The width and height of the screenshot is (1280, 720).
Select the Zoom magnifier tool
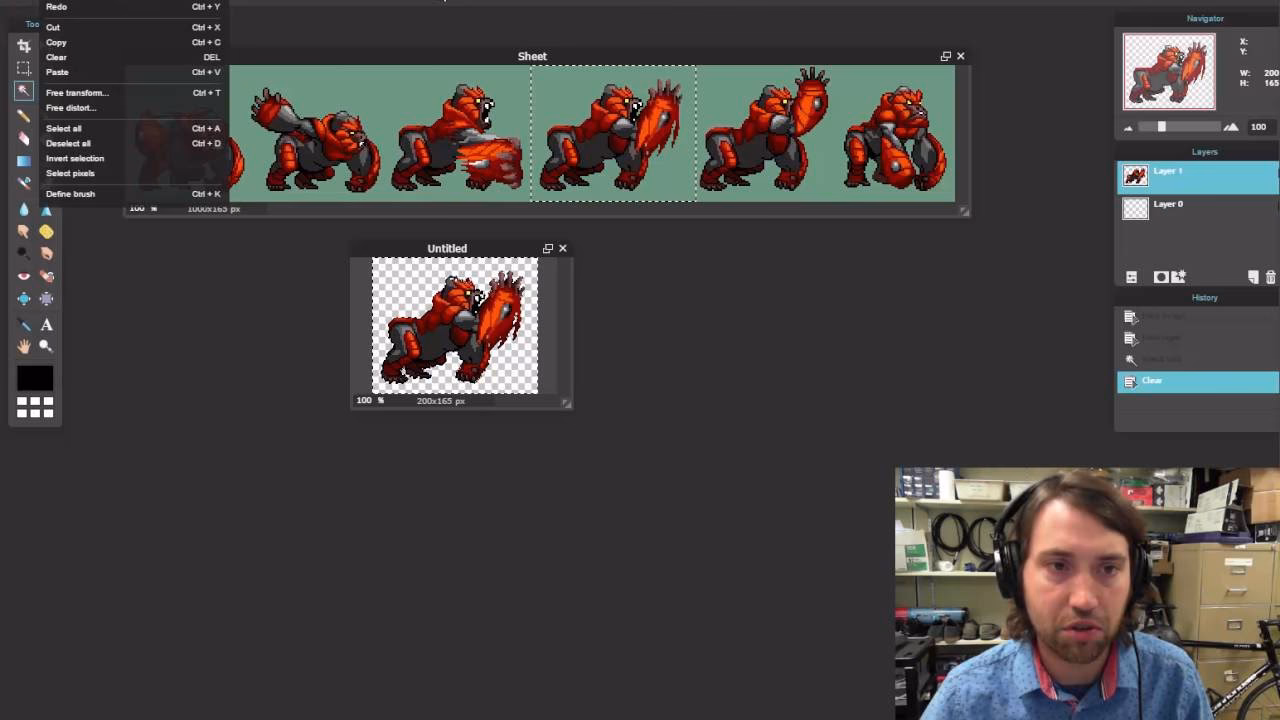[x=46, y=346]
